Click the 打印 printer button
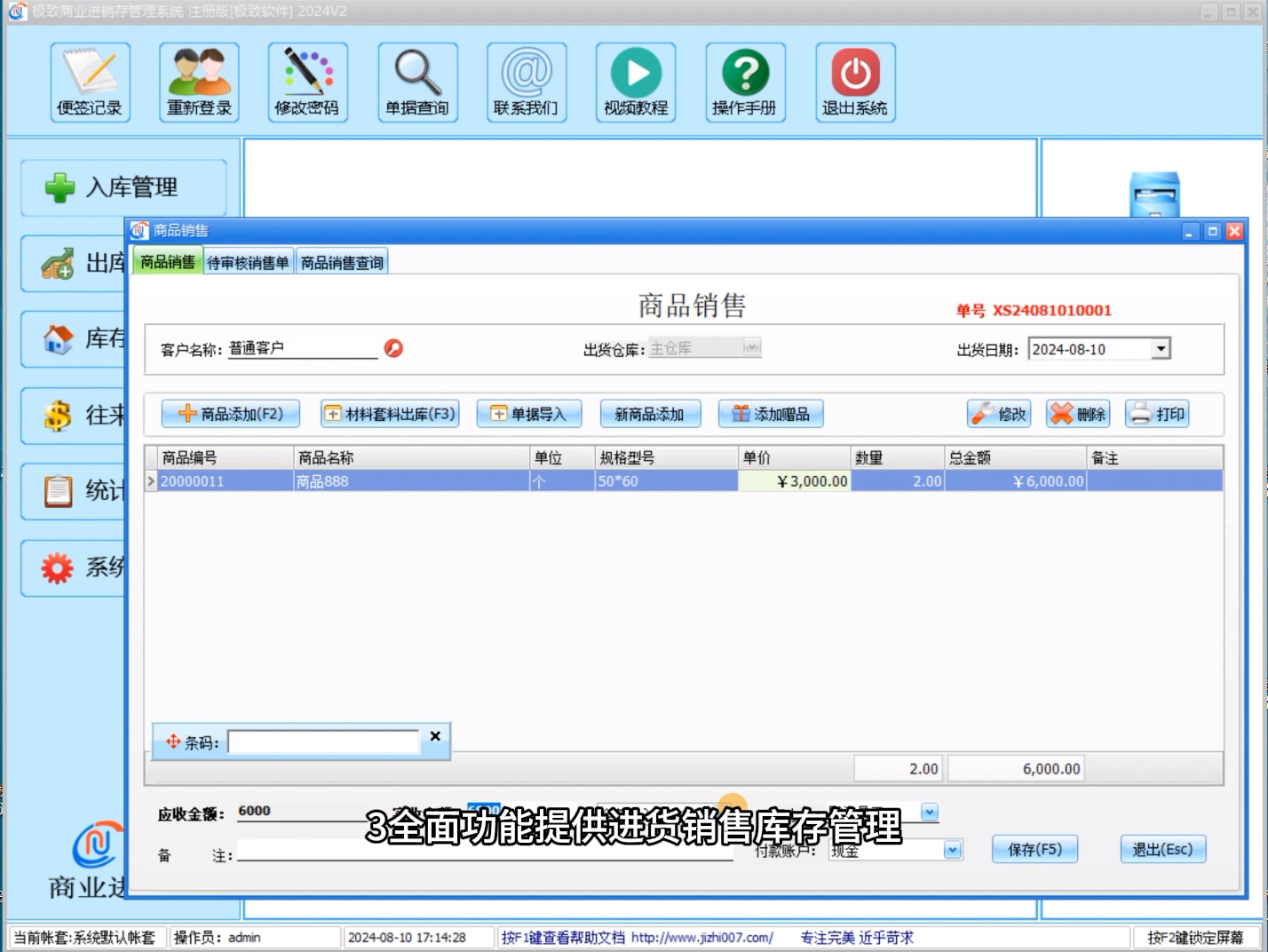The width and height of the screenshot is (1268, 952). (1157, 414)
